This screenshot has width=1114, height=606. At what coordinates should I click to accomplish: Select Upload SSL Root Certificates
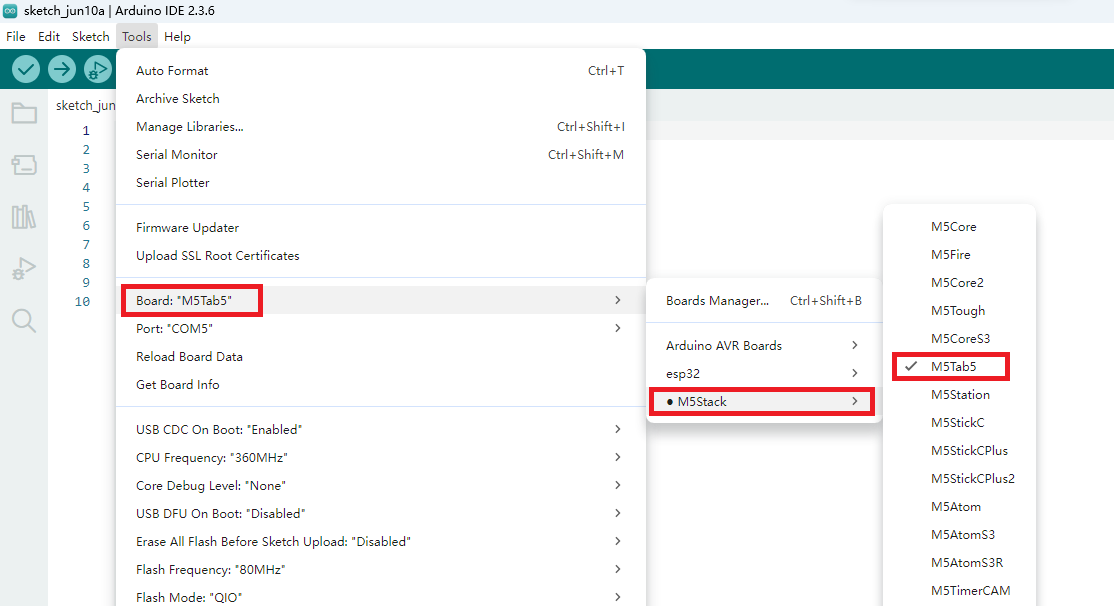pyautogui.click(x=381, y=256)
